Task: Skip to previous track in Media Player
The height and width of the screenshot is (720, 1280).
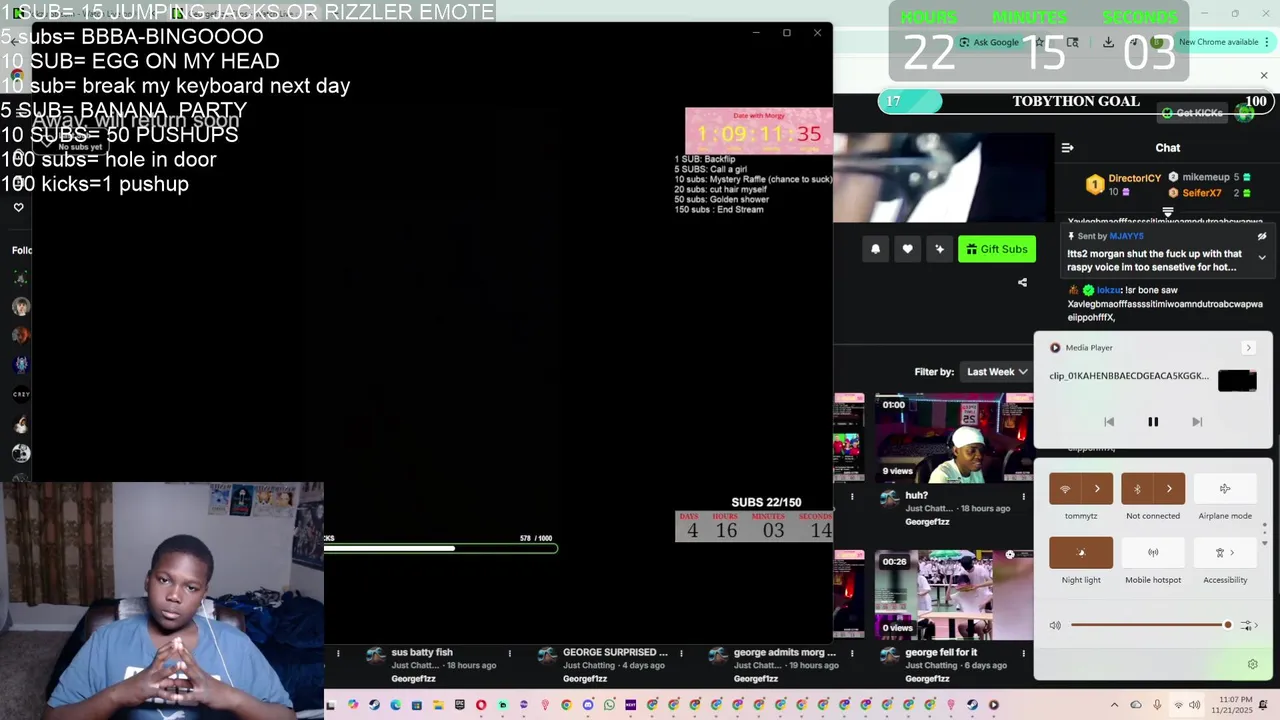Action: point(1109,422)
